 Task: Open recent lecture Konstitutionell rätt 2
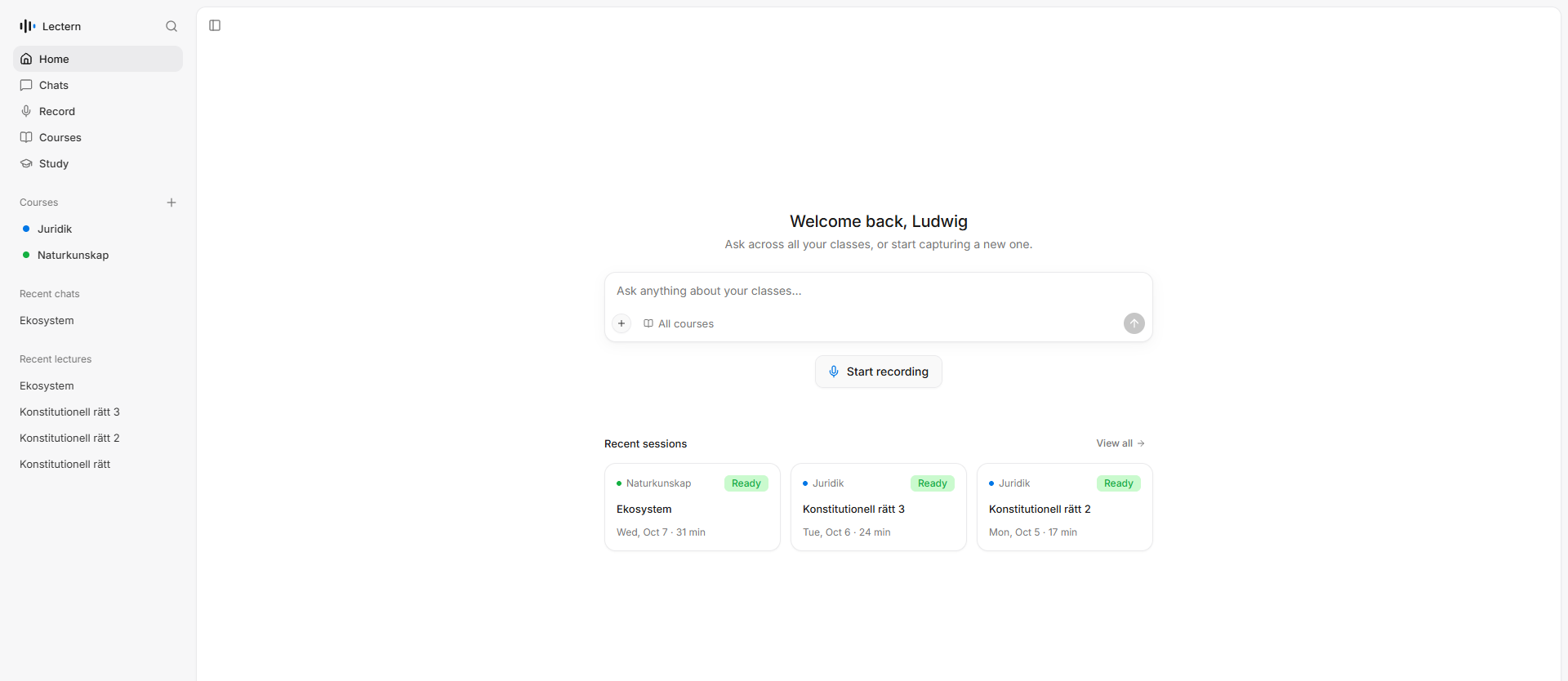click(x=98, y=438)
